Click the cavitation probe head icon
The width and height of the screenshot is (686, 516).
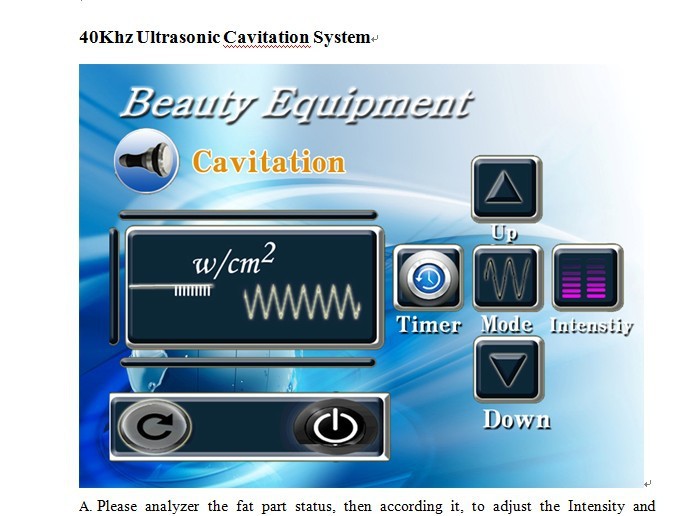click(x=146, y=161)
